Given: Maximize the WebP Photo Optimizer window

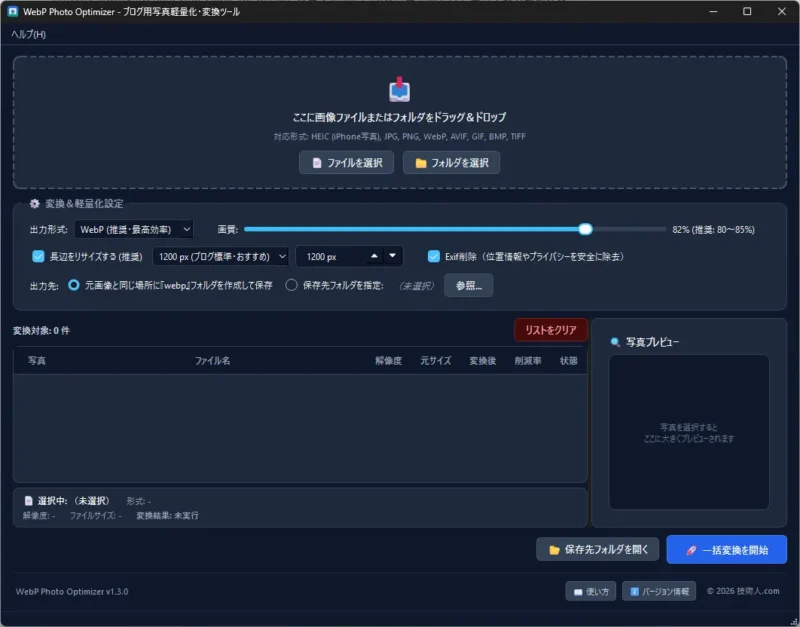Looking at the screenshot, I should point(747,11).
